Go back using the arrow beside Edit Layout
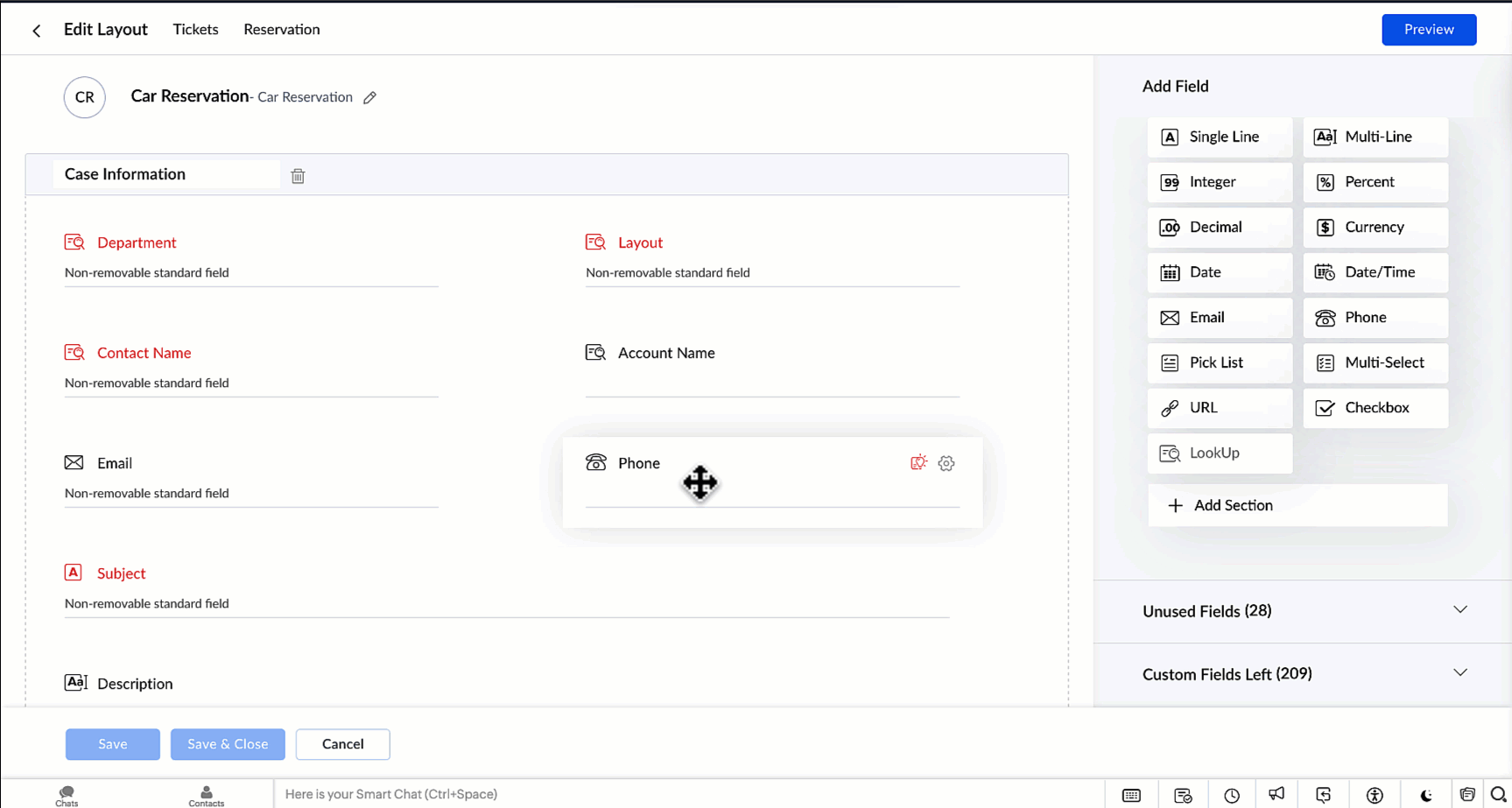Screen dimensions: 1512x808 pos(37,31)
